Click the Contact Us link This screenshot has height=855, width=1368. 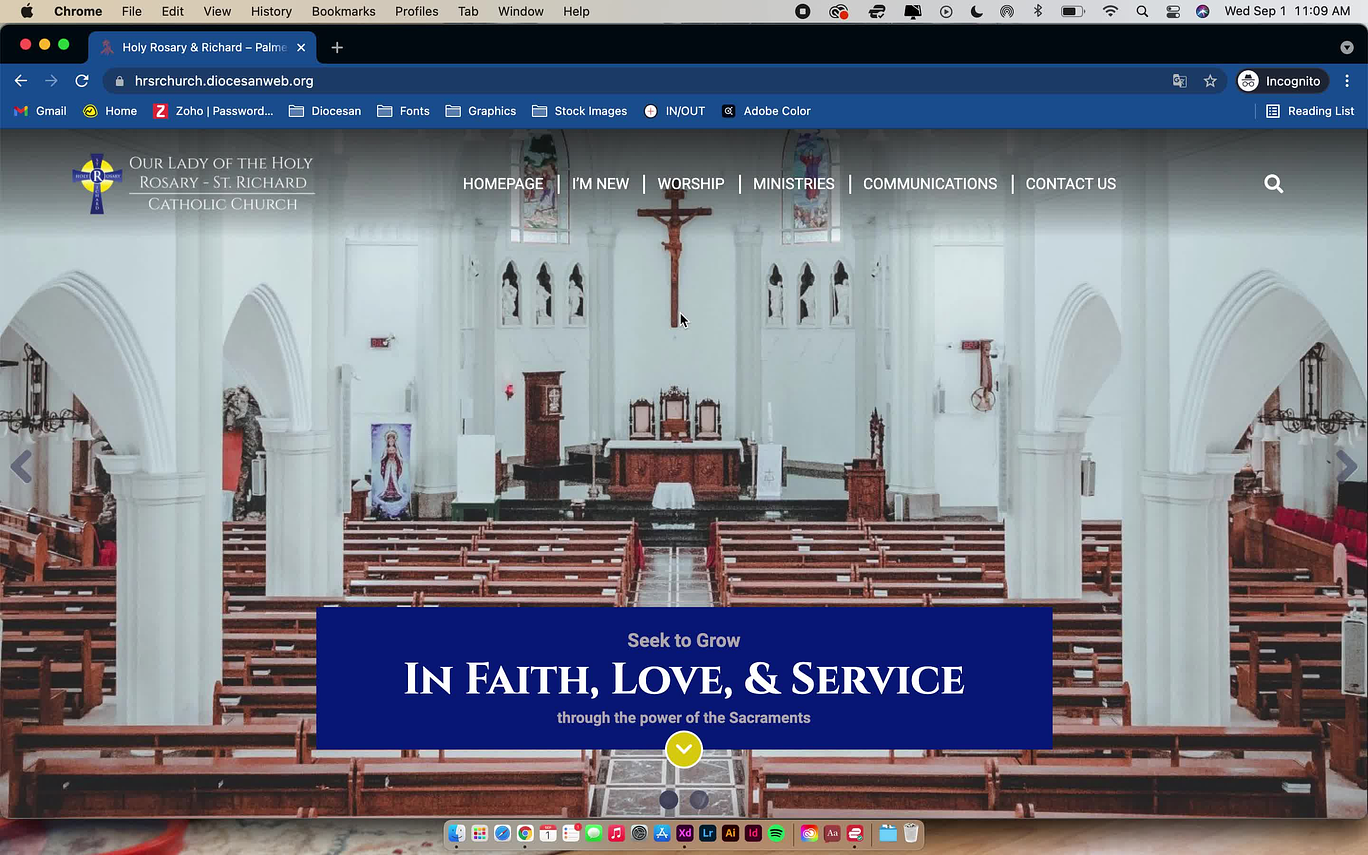[1070, 184]
